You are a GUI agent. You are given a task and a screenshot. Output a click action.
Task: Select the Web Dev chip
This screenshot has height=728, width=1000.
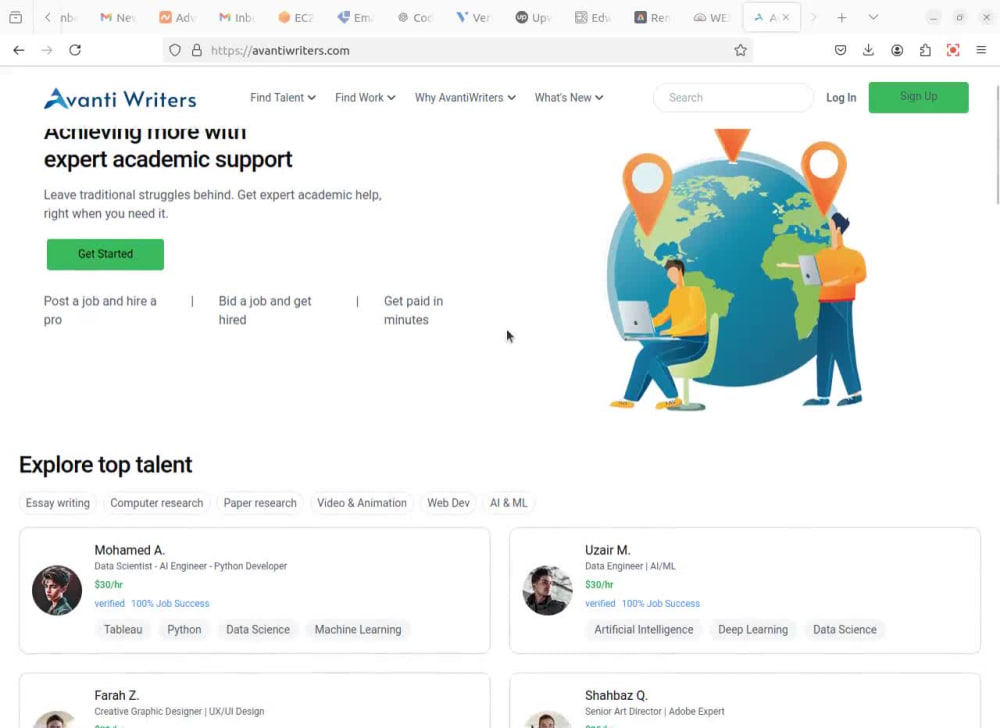[448, 503]
